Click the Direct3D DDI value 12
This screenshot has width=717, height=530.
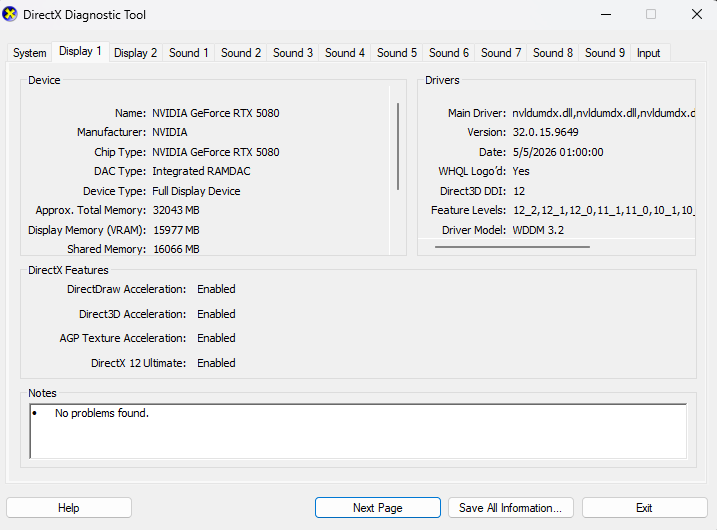[519, 191]
